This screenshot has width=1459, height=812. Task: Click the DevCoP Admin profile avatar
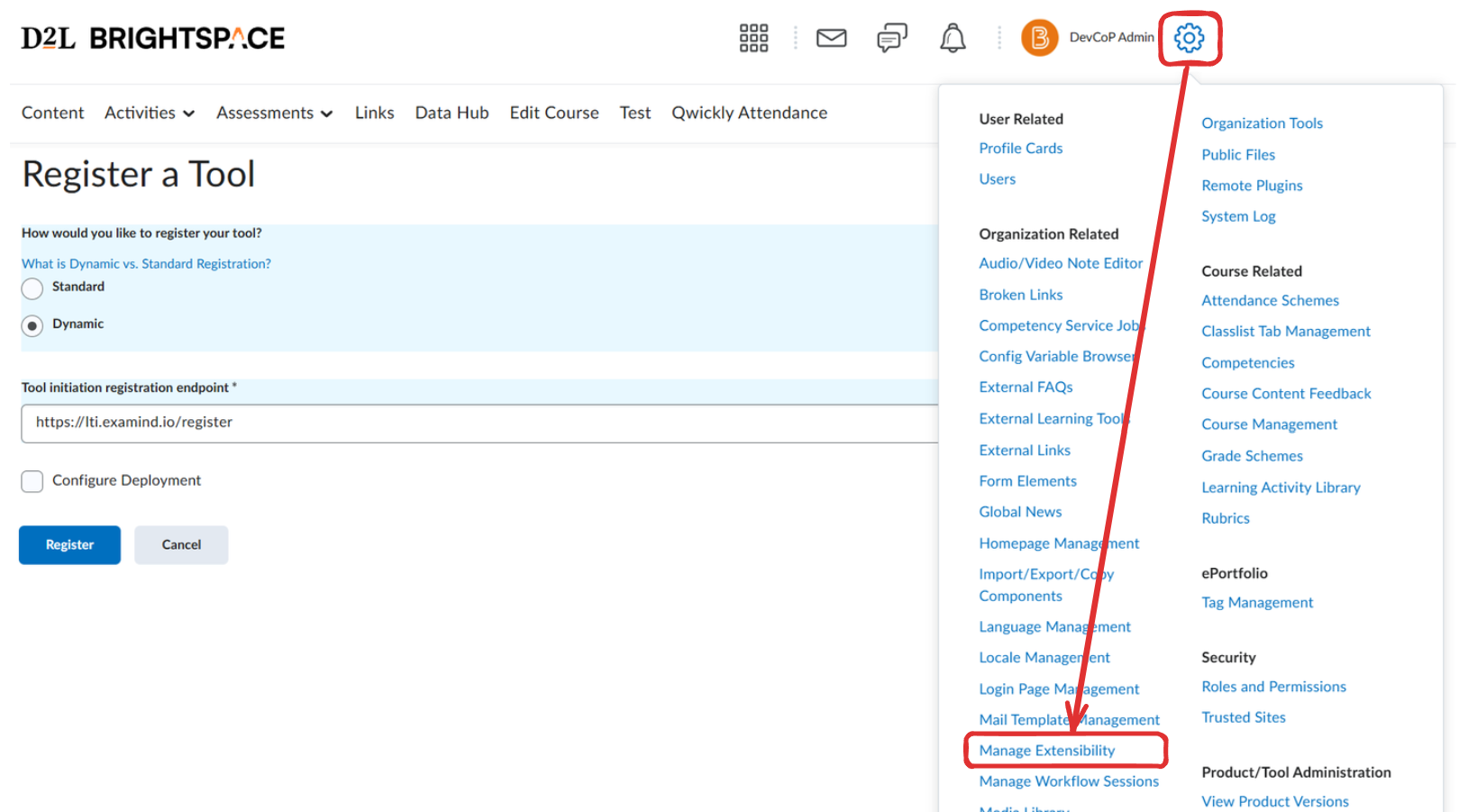tap(1039, 38)
